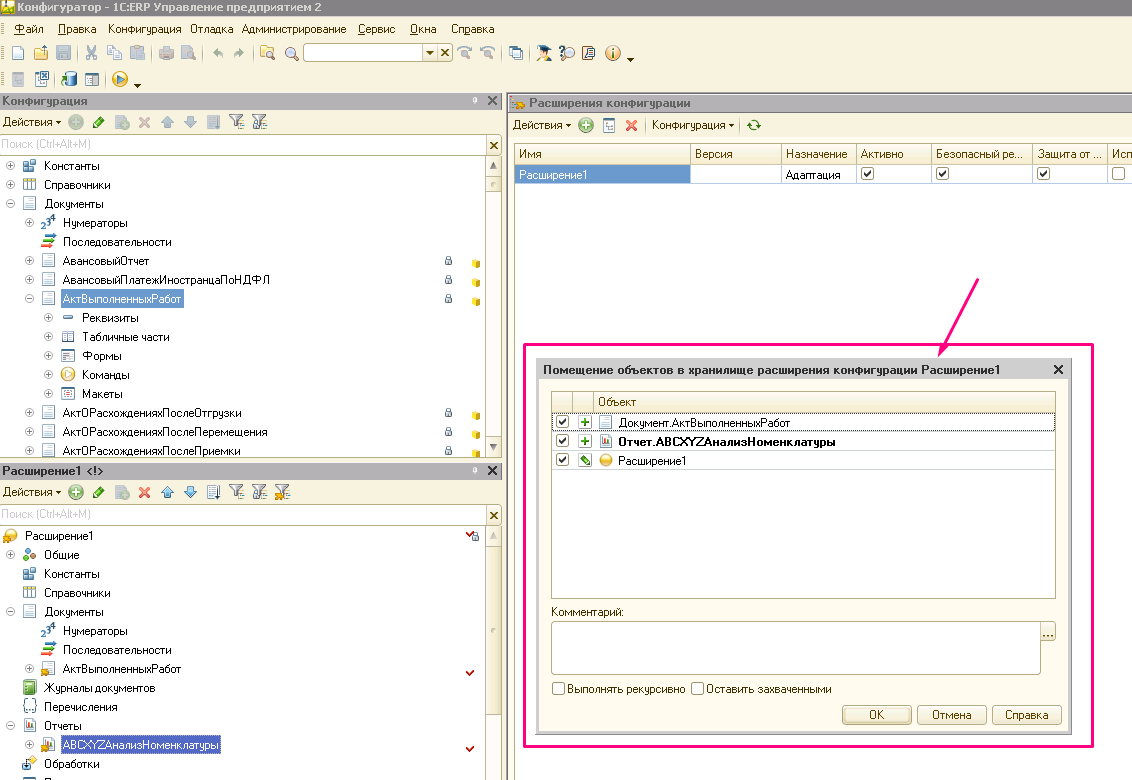This screenshot has width=1132, height=780.
Task: Expand the АвансовыйОтчет document node
Action: pyautogui.click(x=30, y=260)
